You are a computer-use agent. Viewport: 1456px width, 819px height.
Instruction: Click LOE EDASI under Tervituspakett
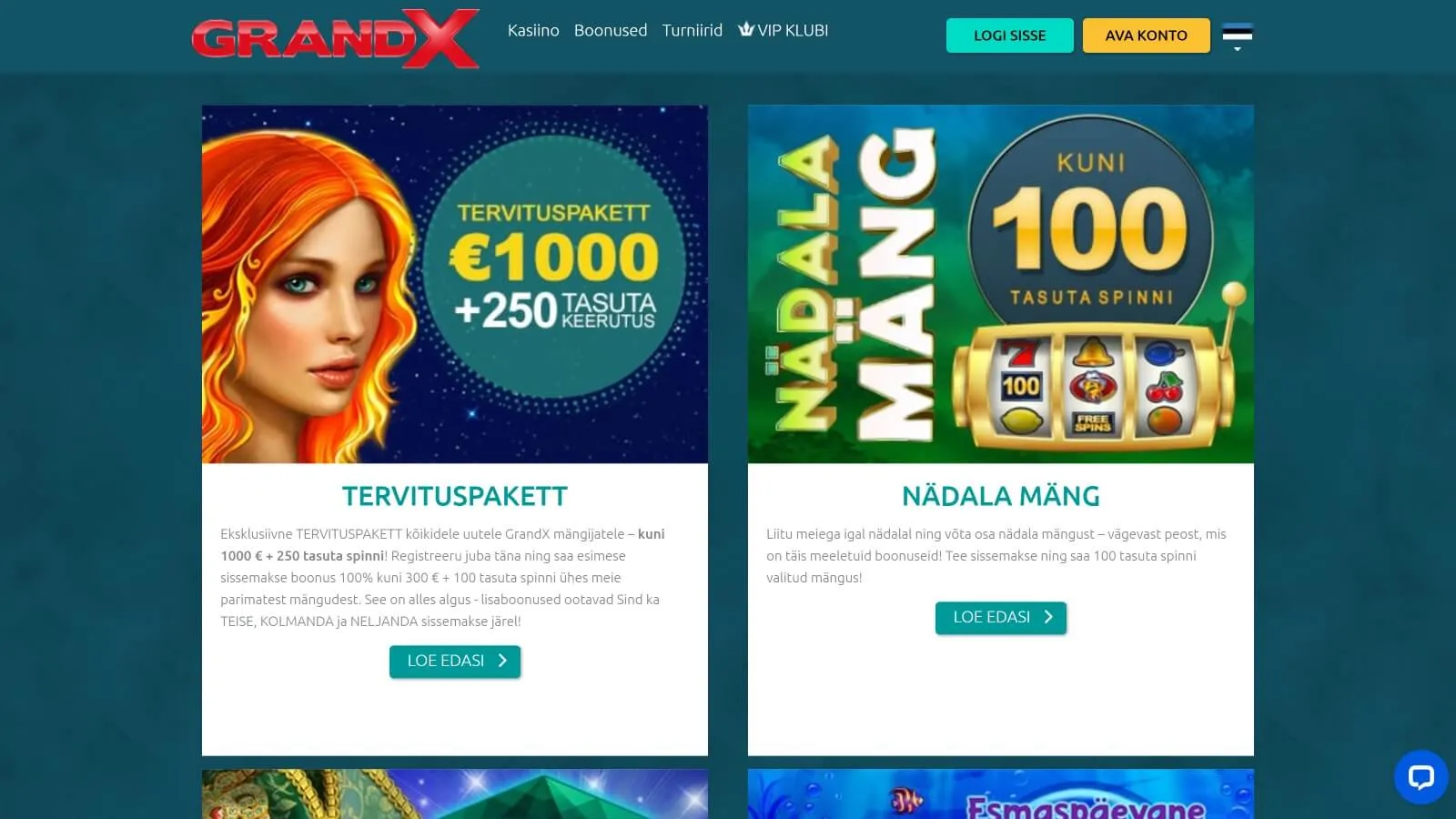[x=455, y=662]
